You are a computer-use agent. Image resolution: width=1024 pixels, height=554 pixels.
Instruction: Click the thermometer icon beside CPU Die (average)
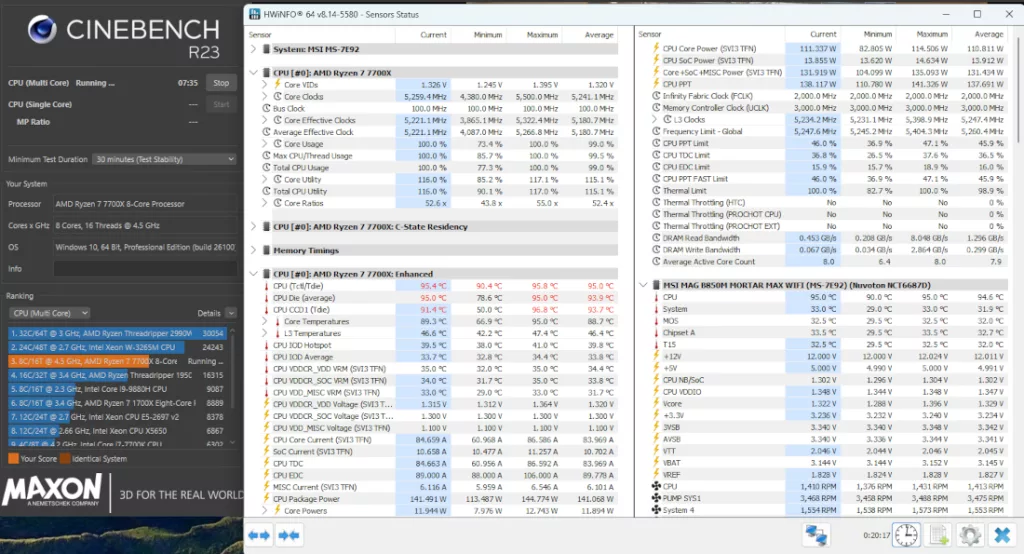[266, 298]
